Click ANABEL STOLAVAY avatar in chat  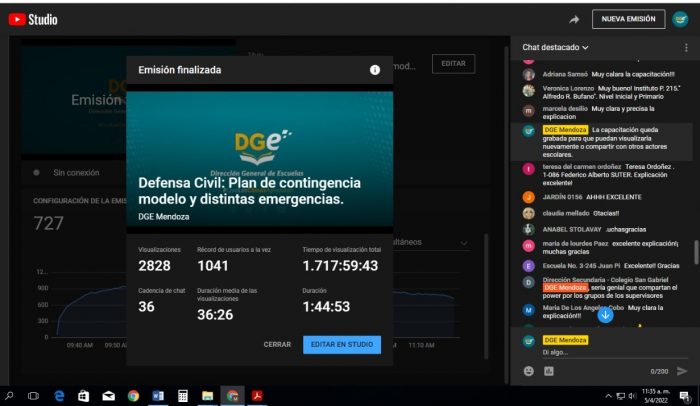(529, 229)
